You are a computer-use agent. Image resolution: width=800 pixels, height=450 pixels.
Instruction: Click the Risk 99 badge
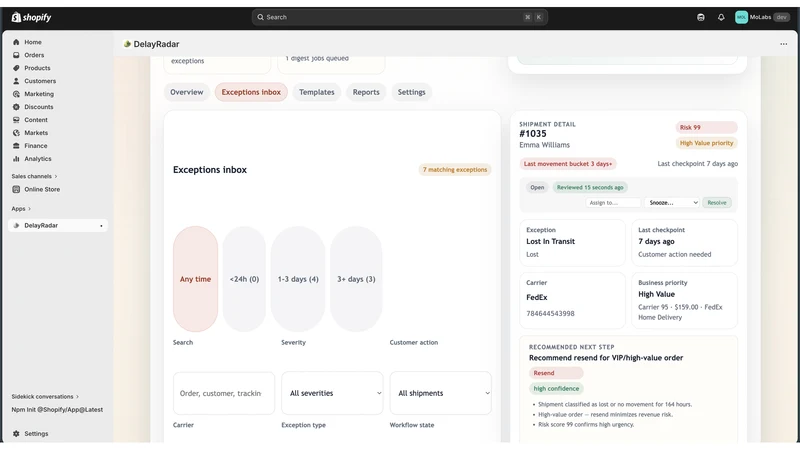tap(706, 128)
